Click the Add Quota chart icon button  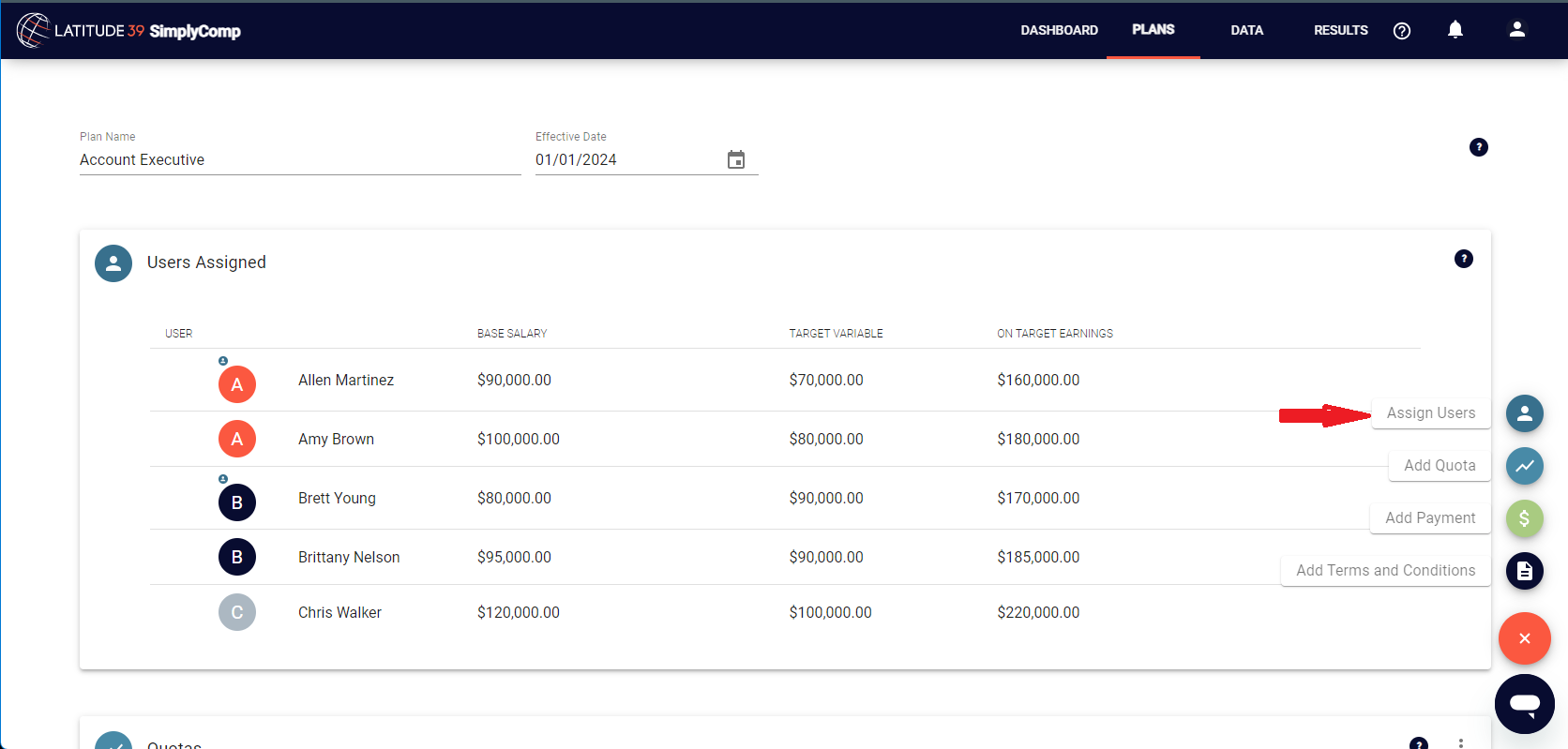[1524, 466]
